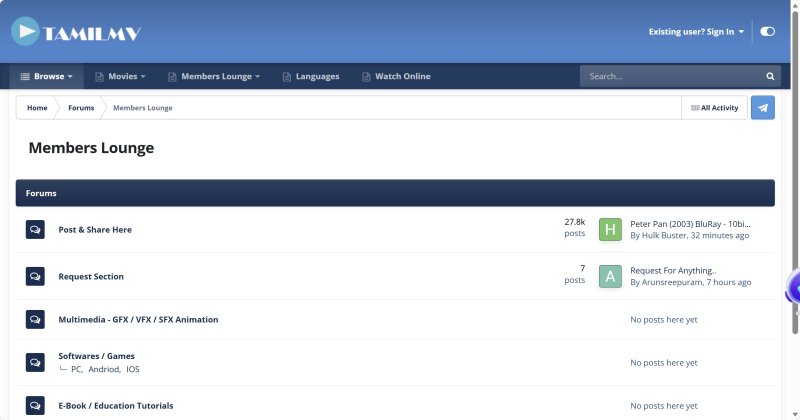
Task: Click the Forums section header
Action: [395, 193]
